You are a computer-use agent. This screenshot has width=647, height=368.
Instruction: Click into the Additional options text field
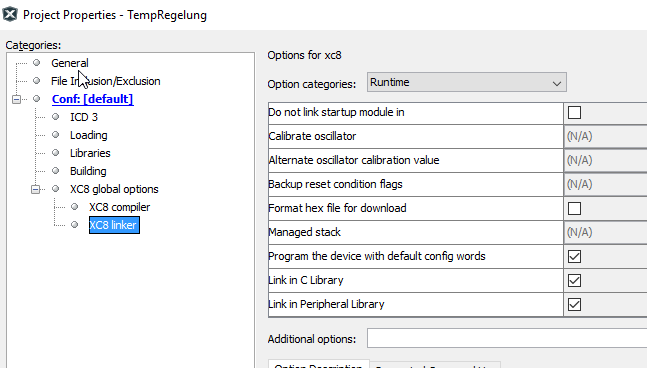coord(507,339)
